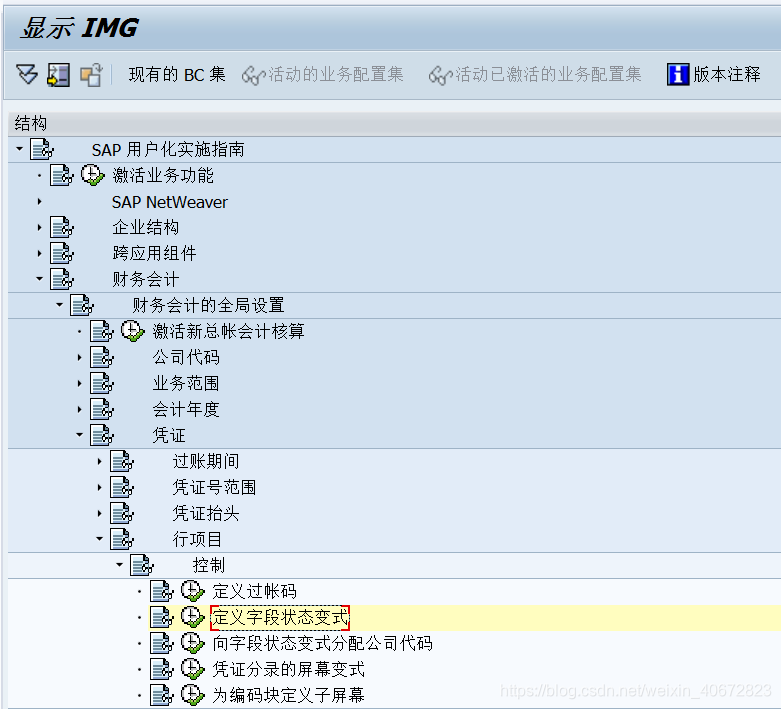Viewport: 781px width, 709px height.
Task: Execute activity clock icon for 激活新总帐会计核算
Action: coord(132,331)
